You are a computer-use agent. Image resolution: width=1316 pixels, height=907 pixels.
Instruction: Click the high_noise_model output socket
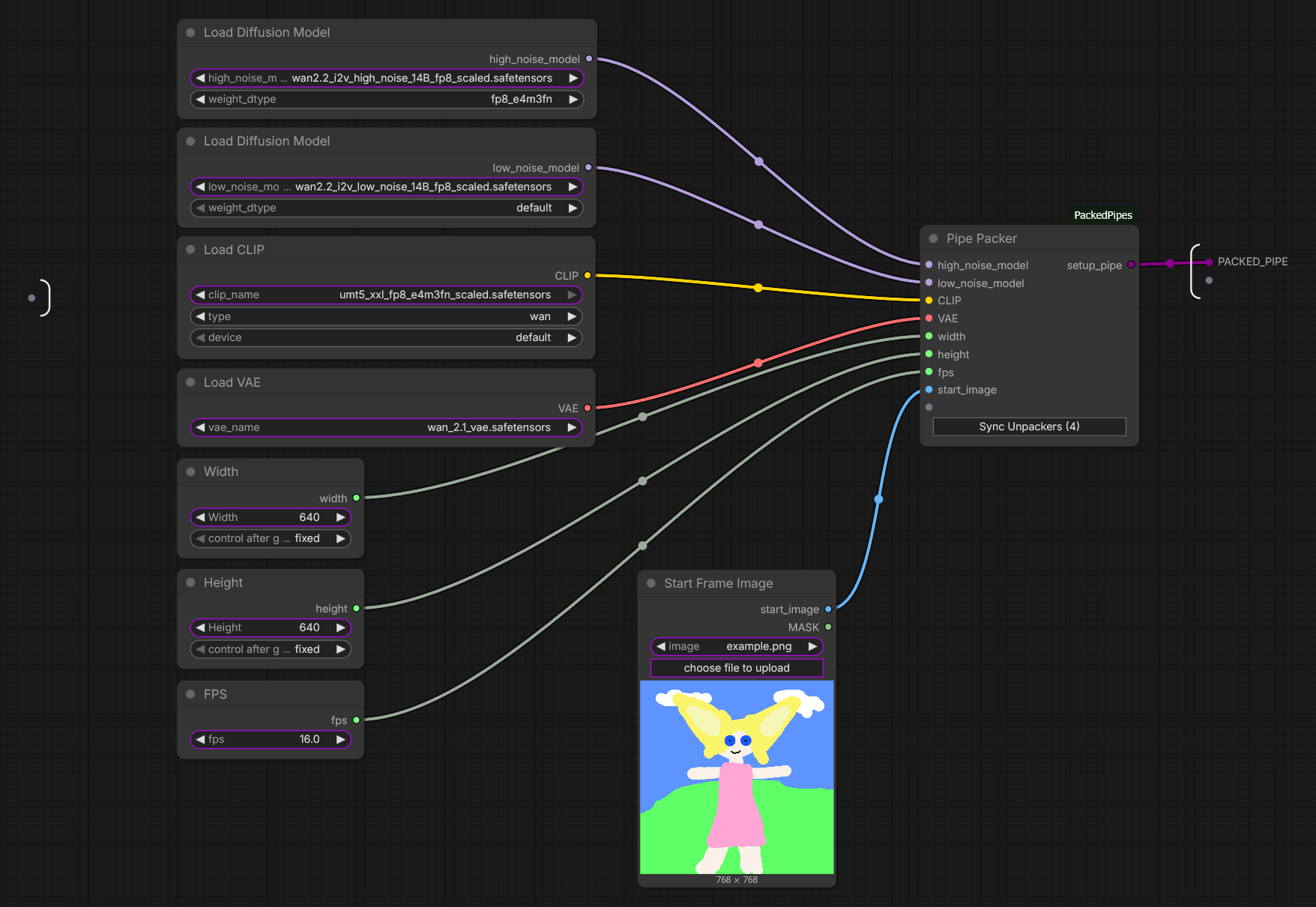[x=589, y=58]
